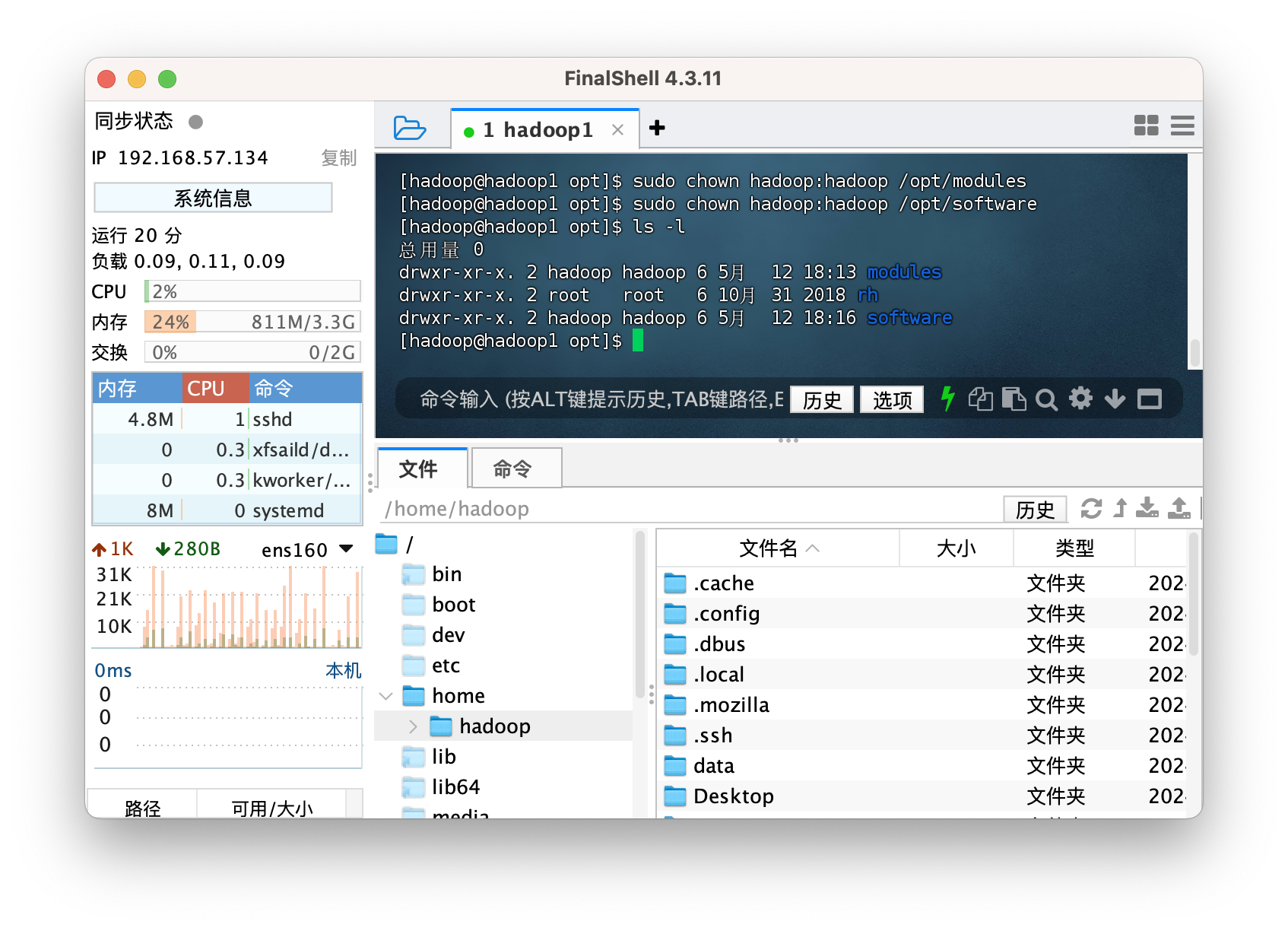This screenshot has height=931, width=1288.
Task: Refresh the file list
Action: coord(1091,508)
